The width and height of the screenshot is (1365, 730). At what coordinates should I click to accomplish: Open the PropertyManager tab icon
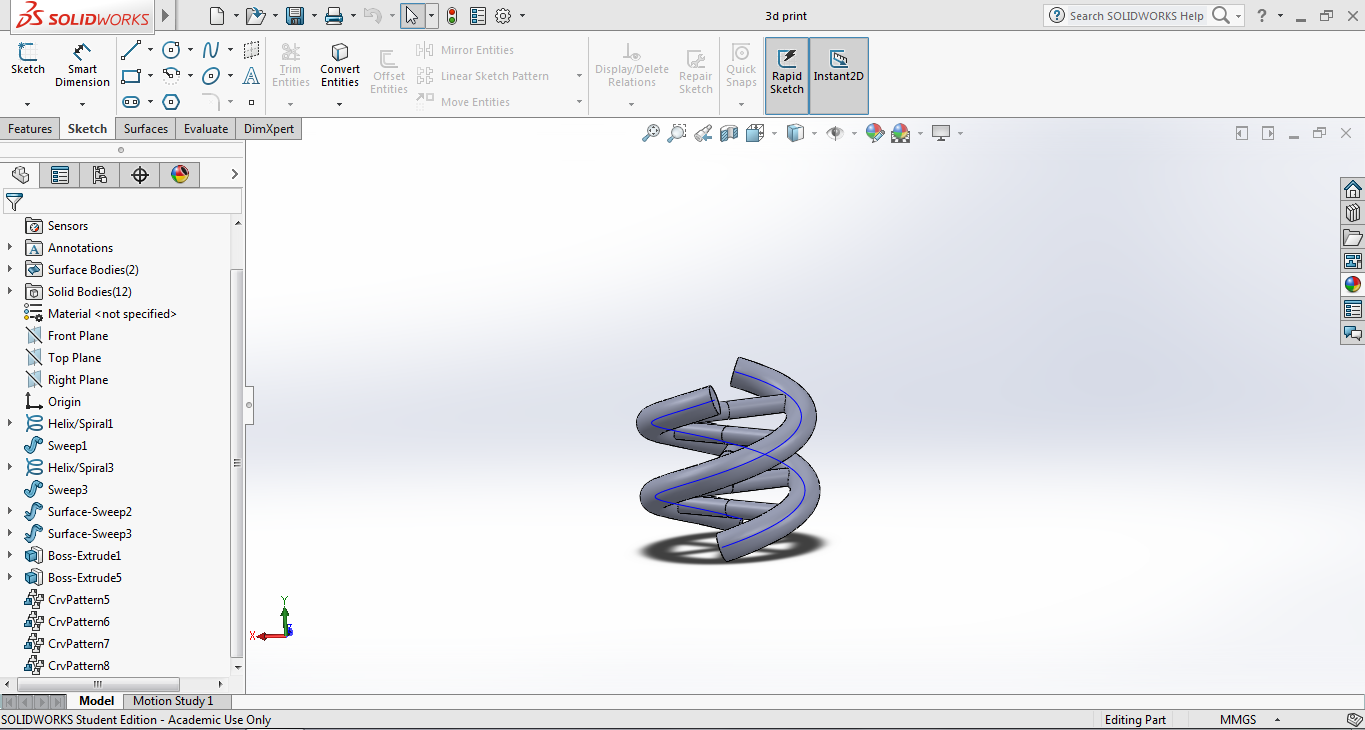pyautogui.click(x=60, y=175)
